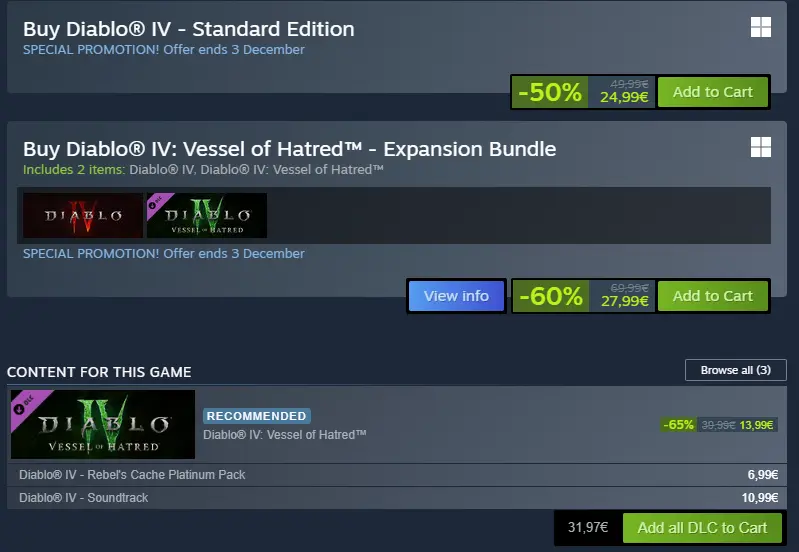Viewport: 799px width, 552px height.
Task: Open Diablo IV Soundtrack DLC row
Action: [84, 497]
